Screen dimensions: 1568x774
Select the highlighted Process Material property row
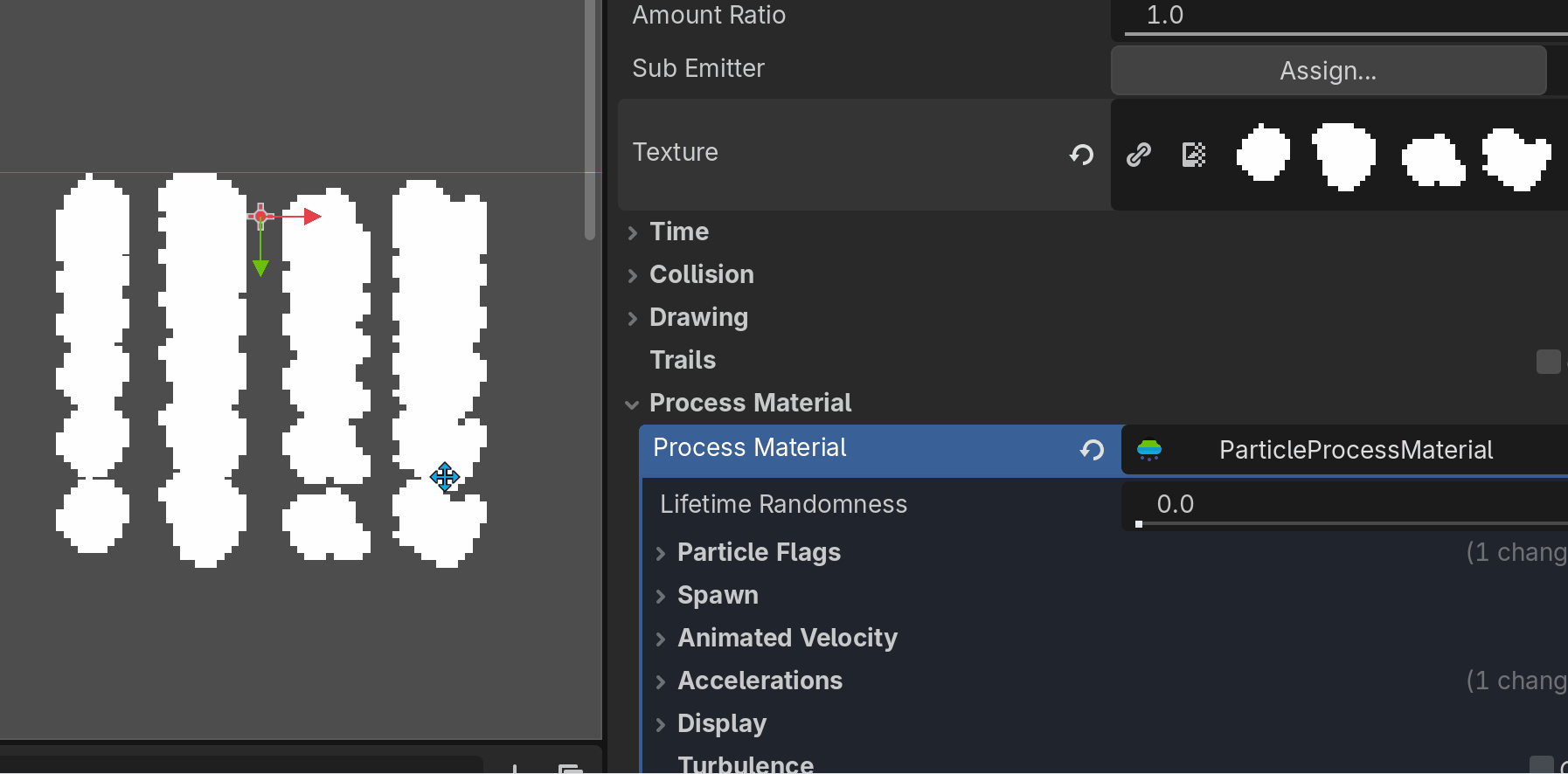coord(881,450)
